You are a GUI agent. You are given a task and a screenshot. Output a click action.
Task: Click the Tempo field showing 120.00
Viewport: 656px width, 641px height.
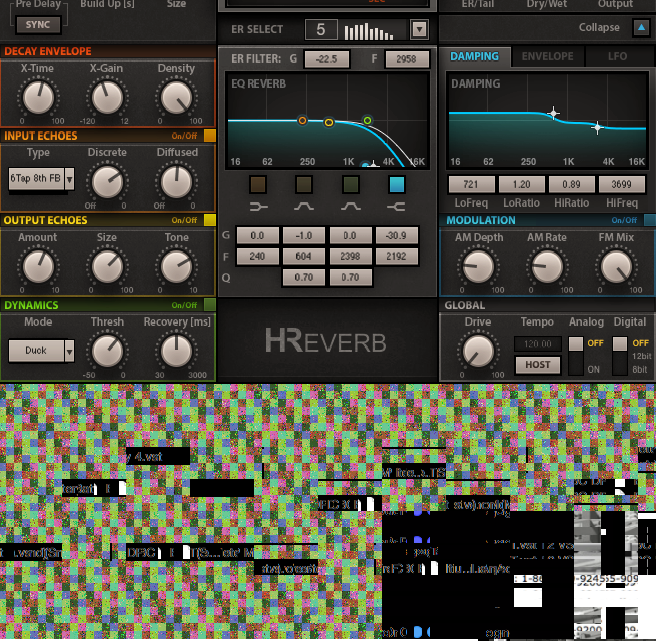tap(538, 344)
